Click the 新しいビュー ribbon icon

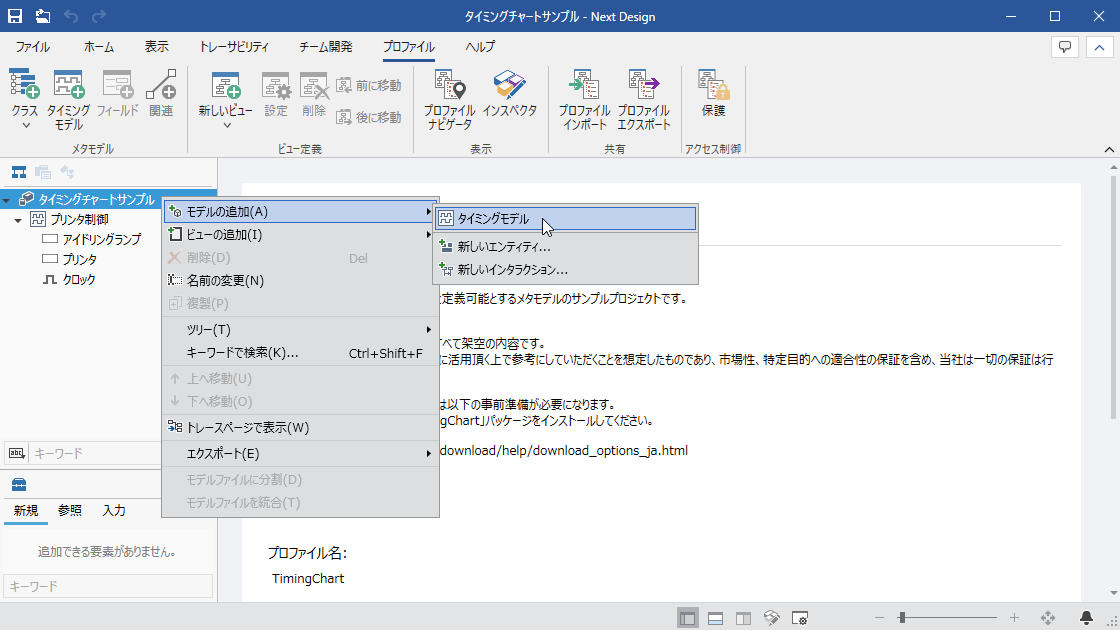coord(226,93)
